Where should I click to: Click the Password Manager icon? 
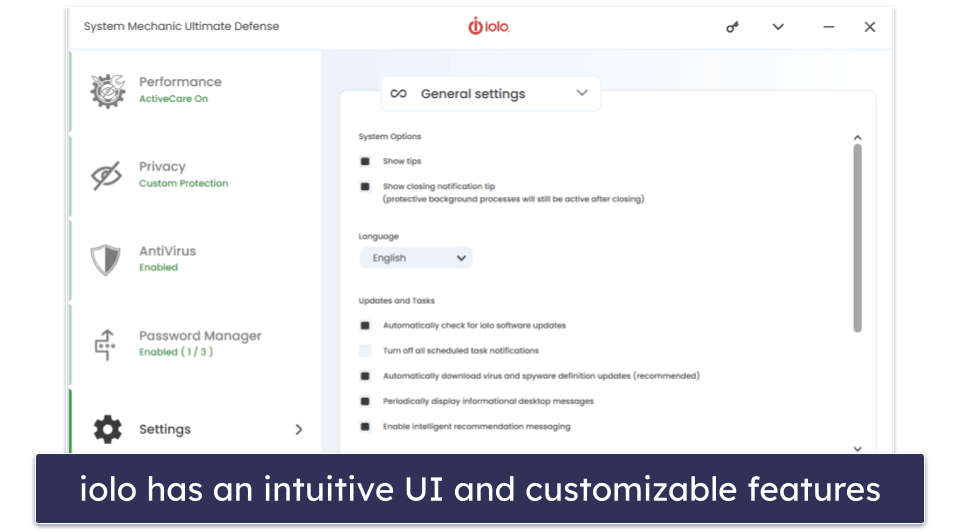point(105,345)
